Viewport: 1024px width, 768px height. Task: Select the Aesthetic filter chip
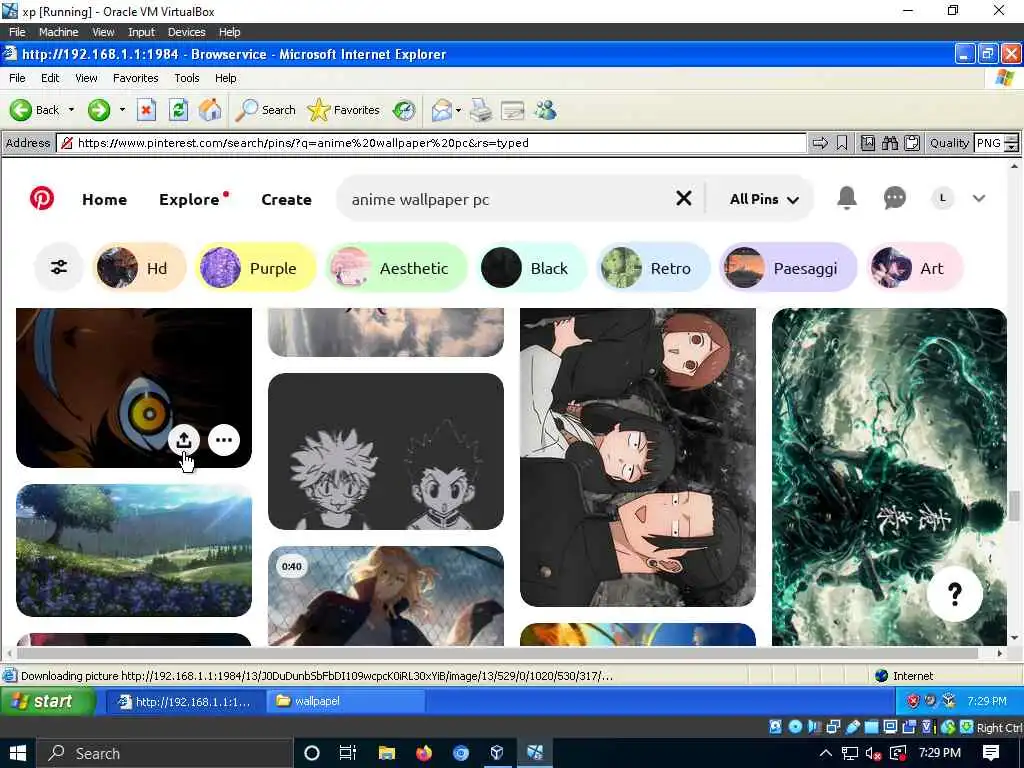click(x=397, y=268)
